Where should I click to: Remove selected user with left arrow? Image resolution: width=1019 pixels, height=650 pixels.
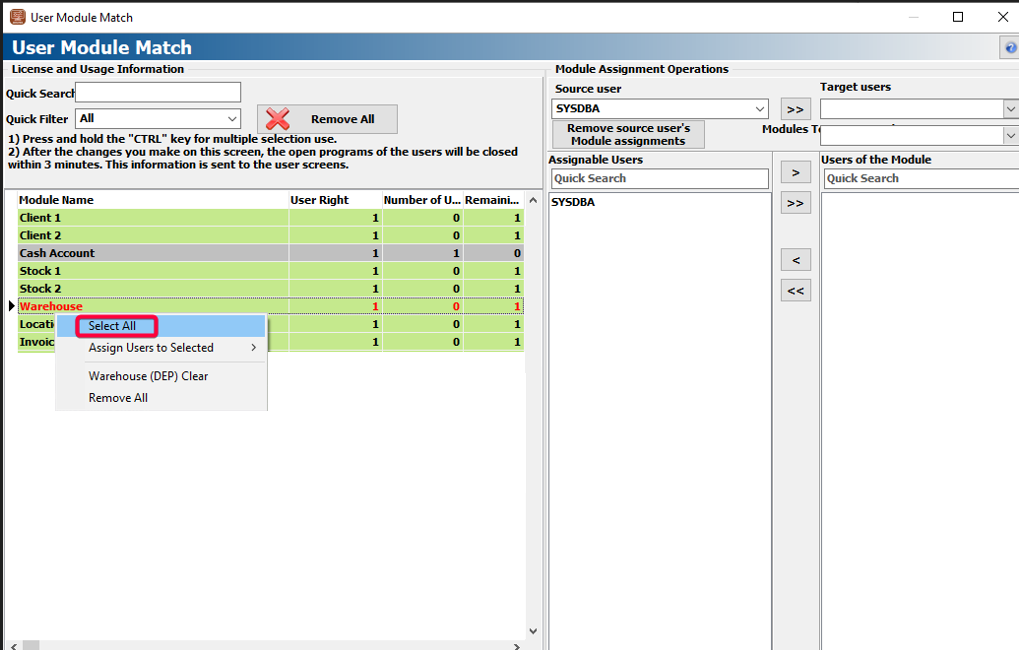(x=795, y=260)
